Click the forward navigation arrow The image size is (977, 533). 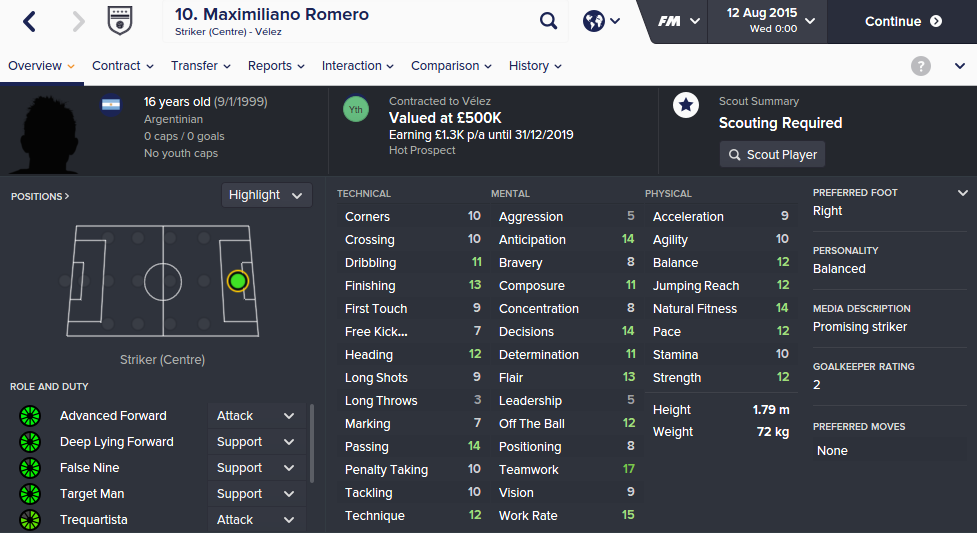(x=79, y=21)
